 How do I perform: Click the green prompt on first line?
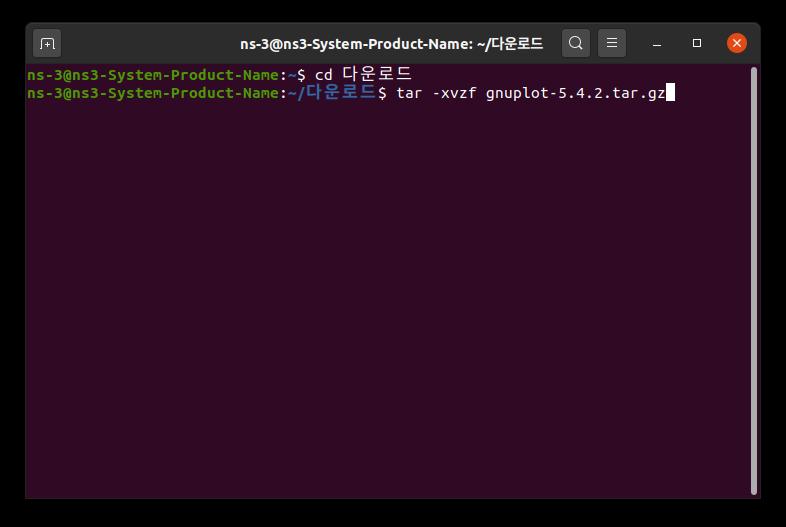[x=153, y=75]
